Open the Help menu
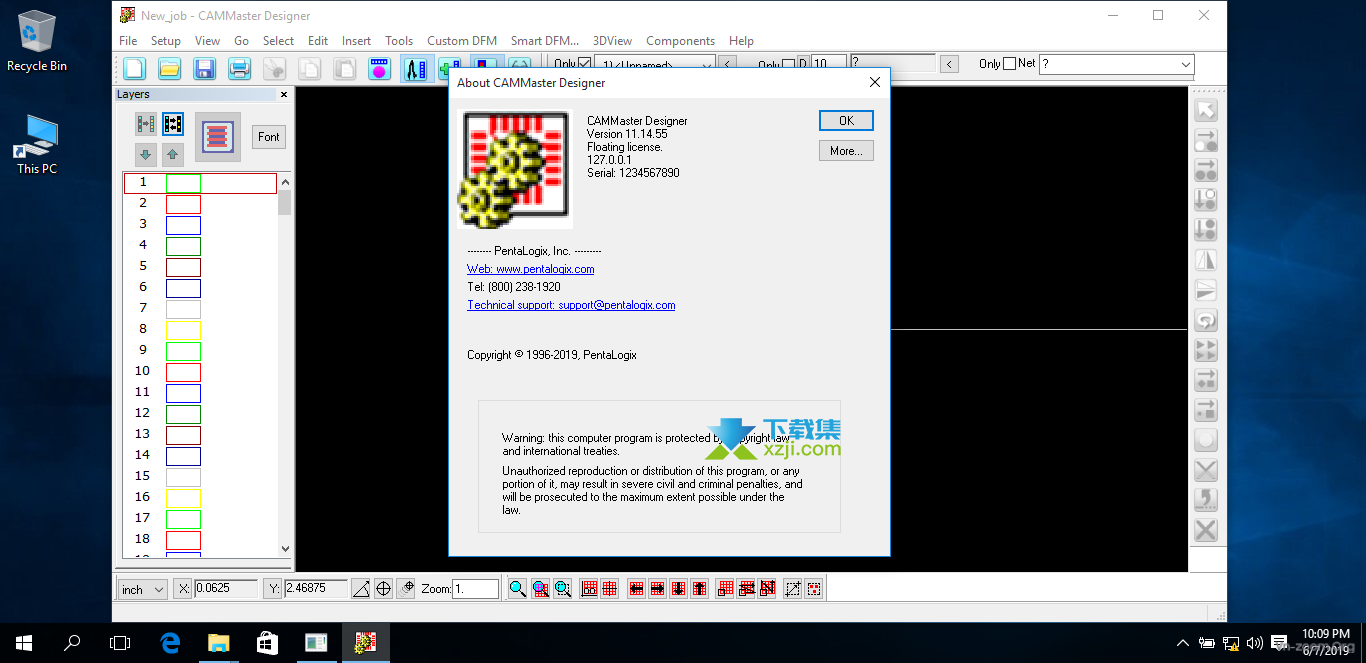This screenshot has width=1366, height=663. [741, 41]
